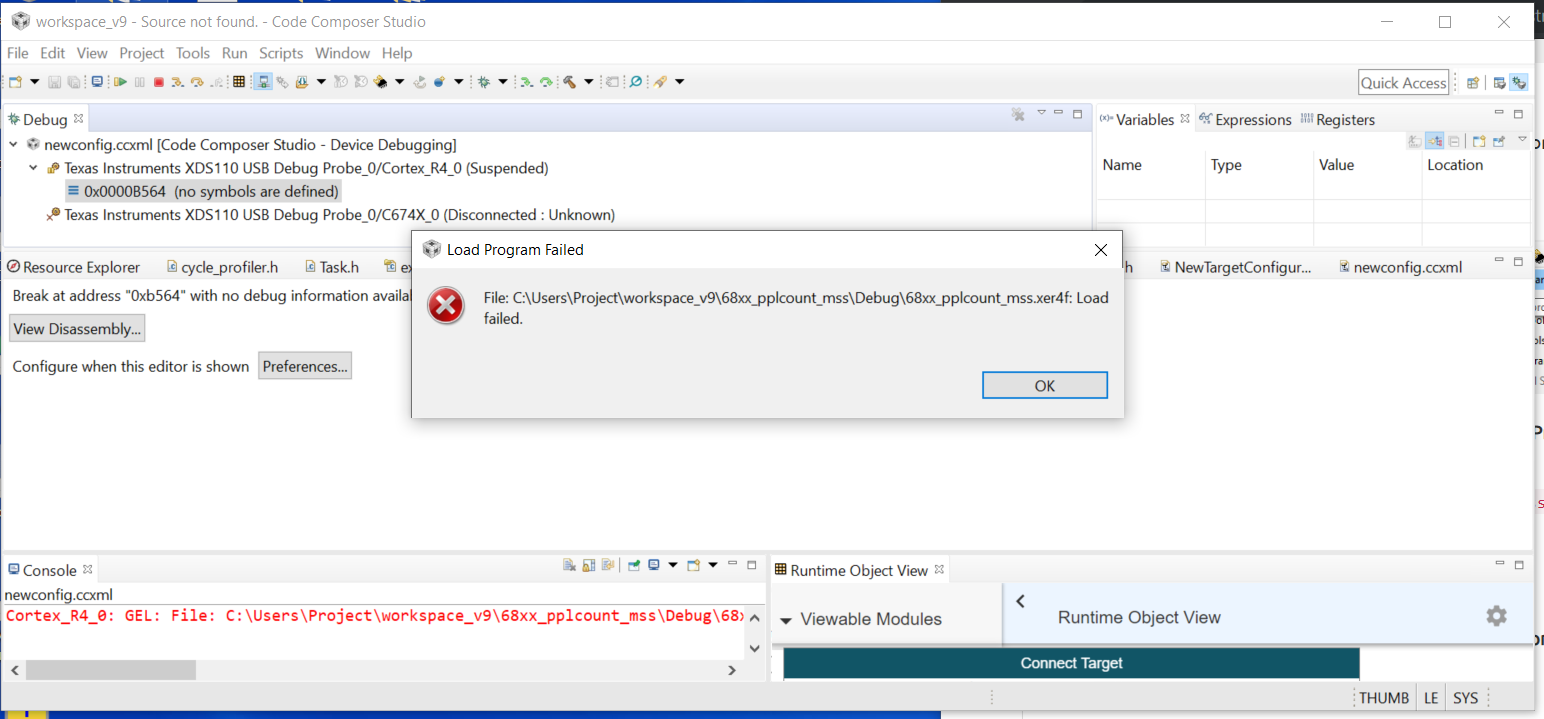Screen dimensions: 1544x719
Task: Open dropdown arrow next to New icon
Action: pyautogui.click(x=34, y=82)
